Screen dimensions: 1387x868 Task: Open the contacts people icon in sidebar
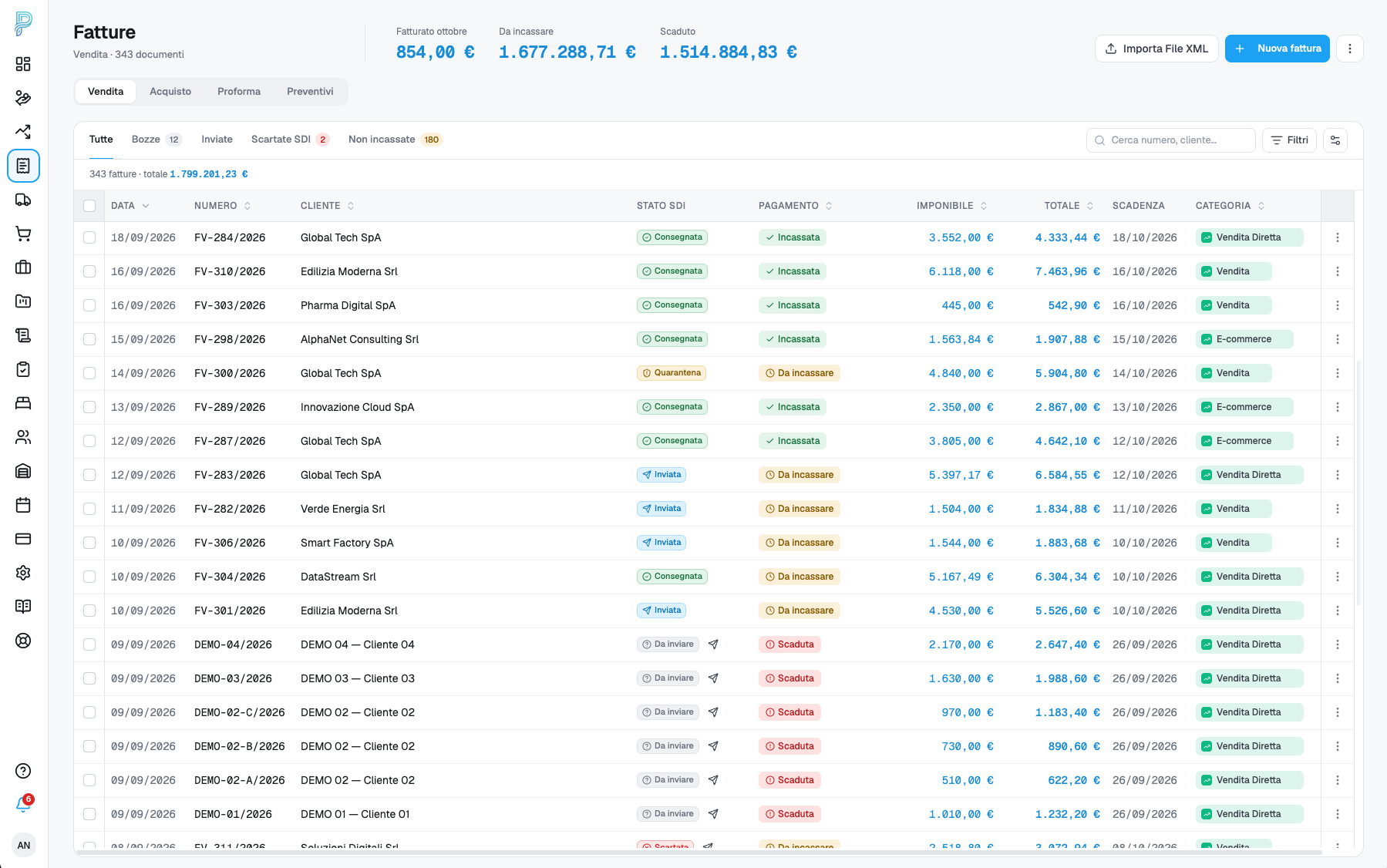[x=23, y=437]
